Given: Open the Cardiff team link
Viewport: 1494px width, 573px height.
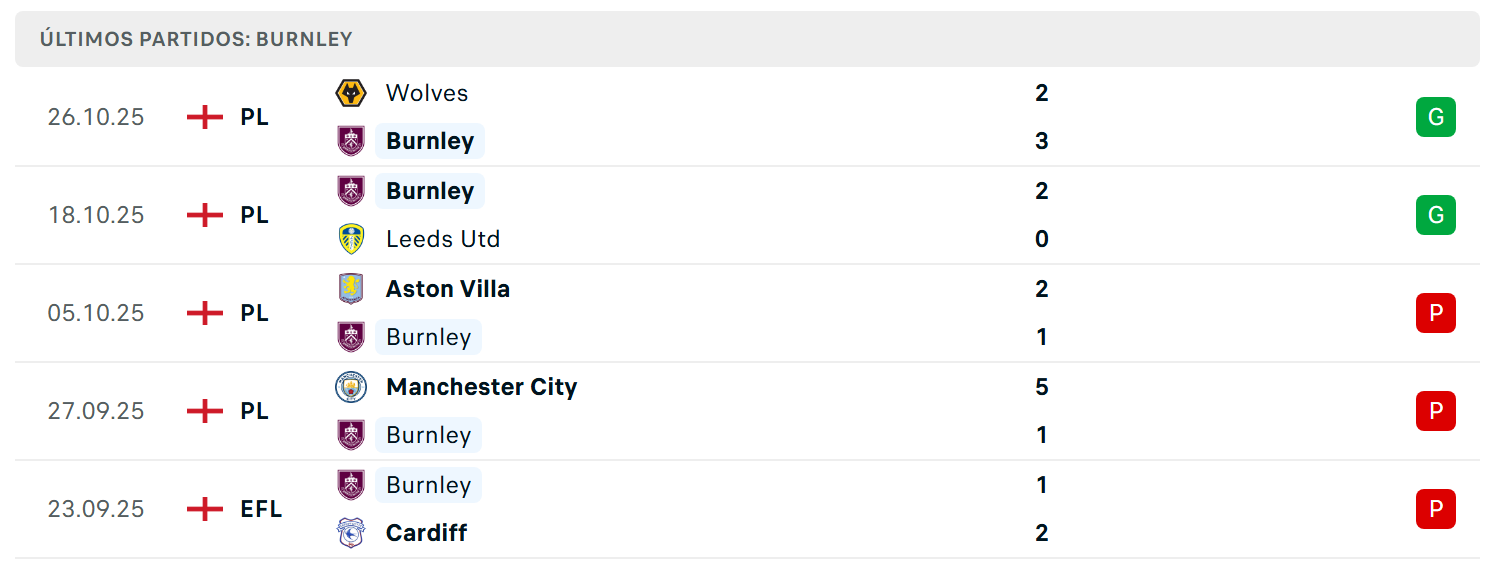Looking at the screenshot, I should pos(427,533).
